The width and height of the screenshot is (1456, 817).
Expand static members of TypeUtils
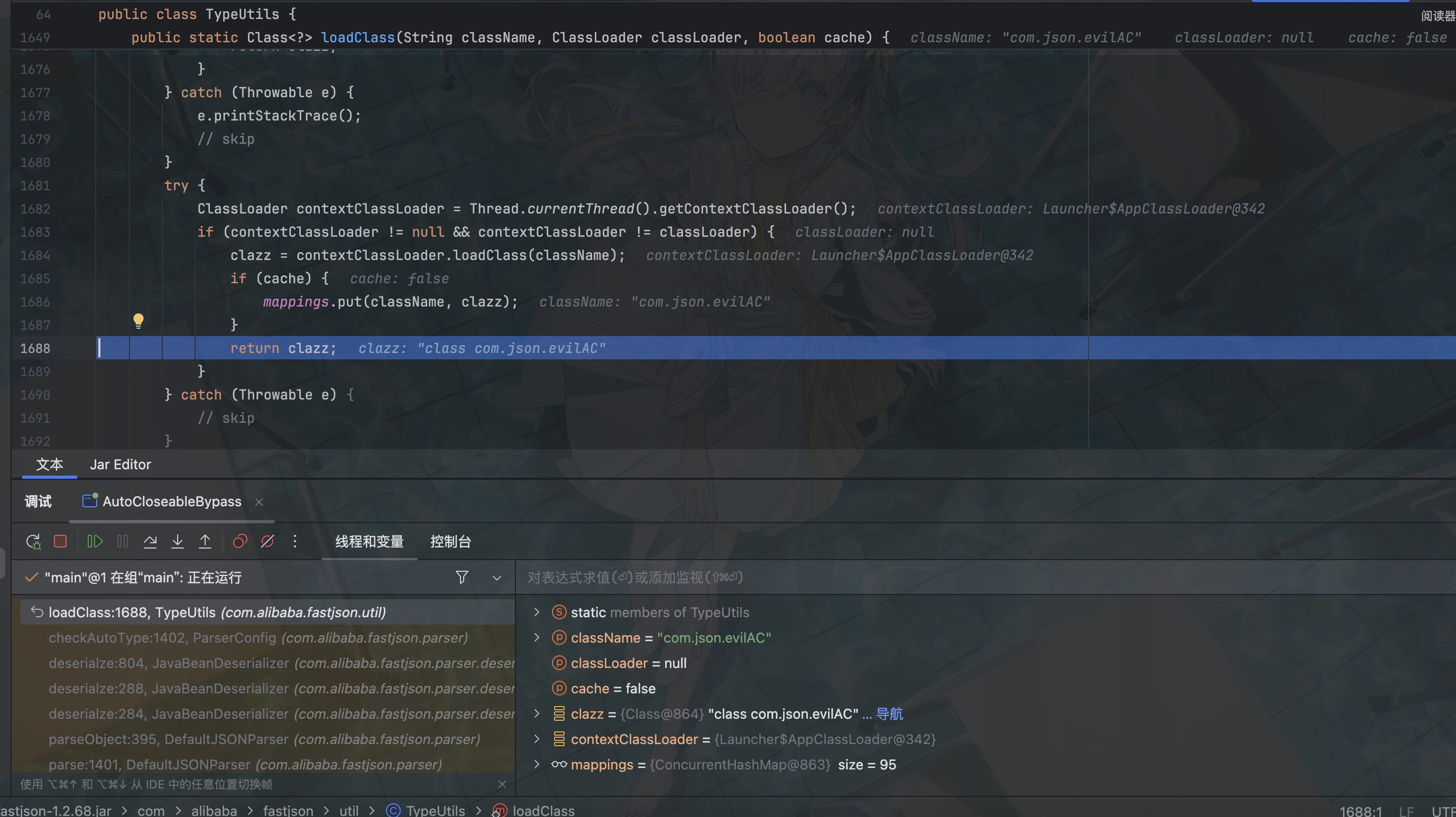(537, 612)
